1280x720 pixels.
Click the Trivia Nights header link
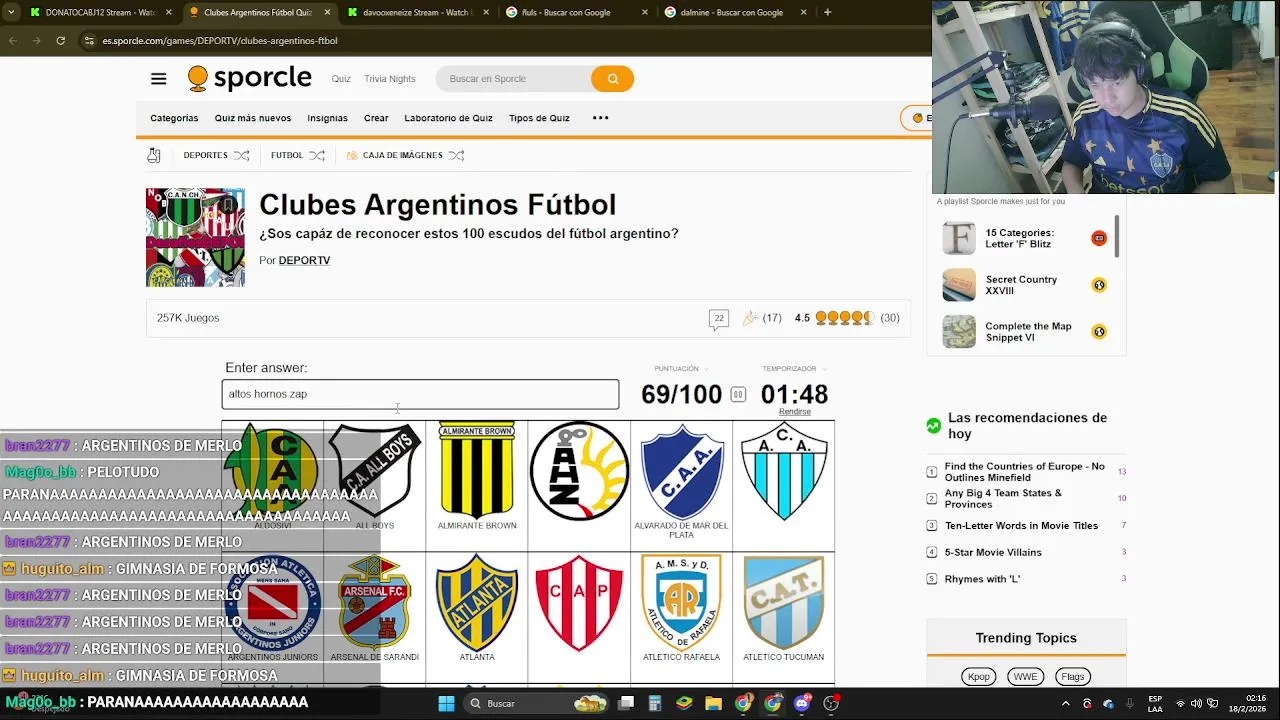(x=390, y=79)
